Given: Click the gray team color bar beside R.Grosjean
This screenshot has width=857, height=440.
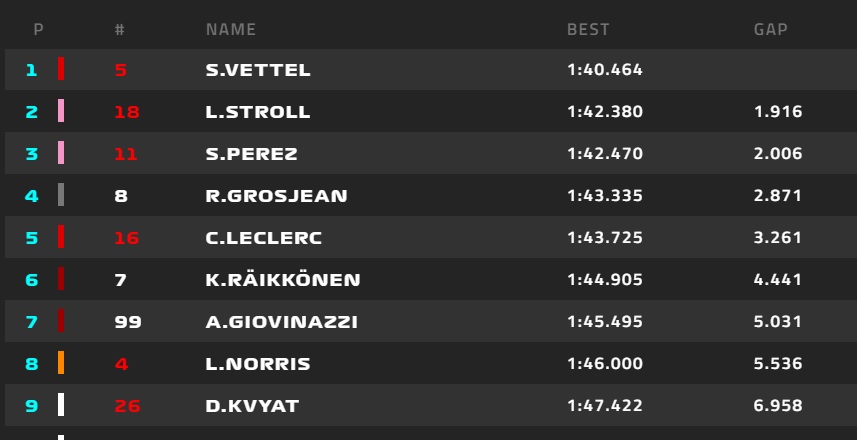Looking at the screenshot, I should 61,195.
